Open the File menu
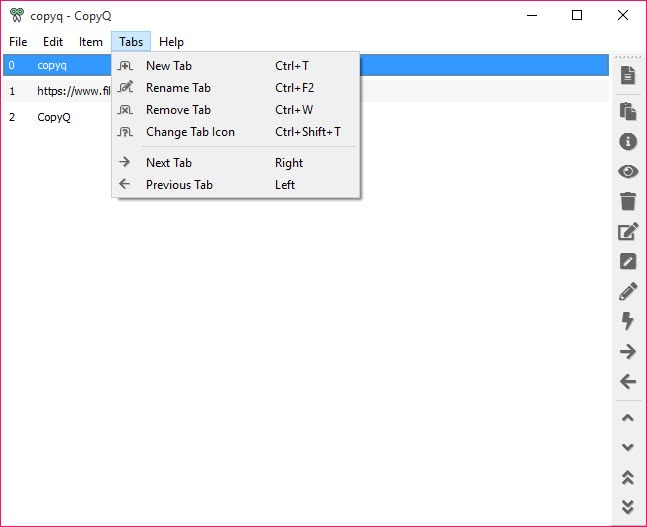The image size is (647, 527). pyautogui.click(x=18, y=42)
